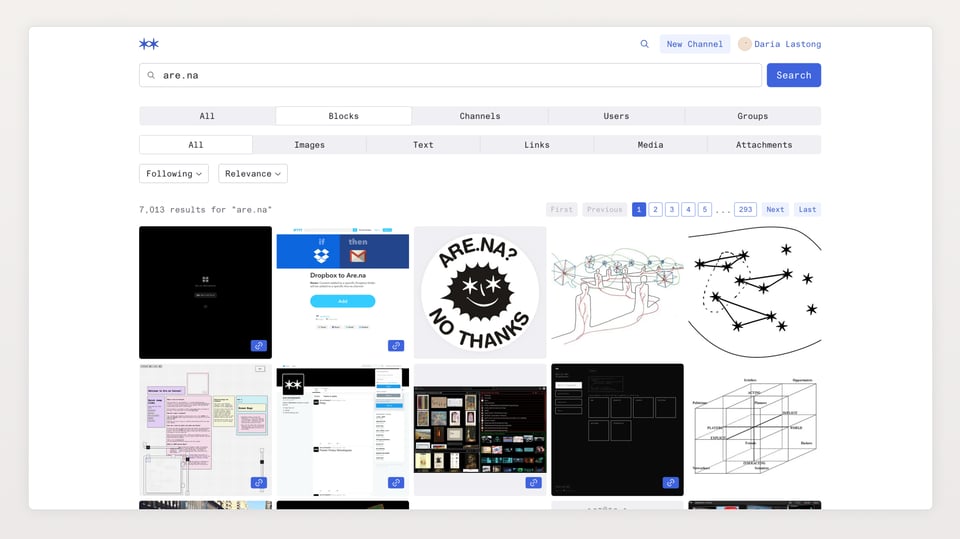Select the All block-type filter

click(196, 145)
